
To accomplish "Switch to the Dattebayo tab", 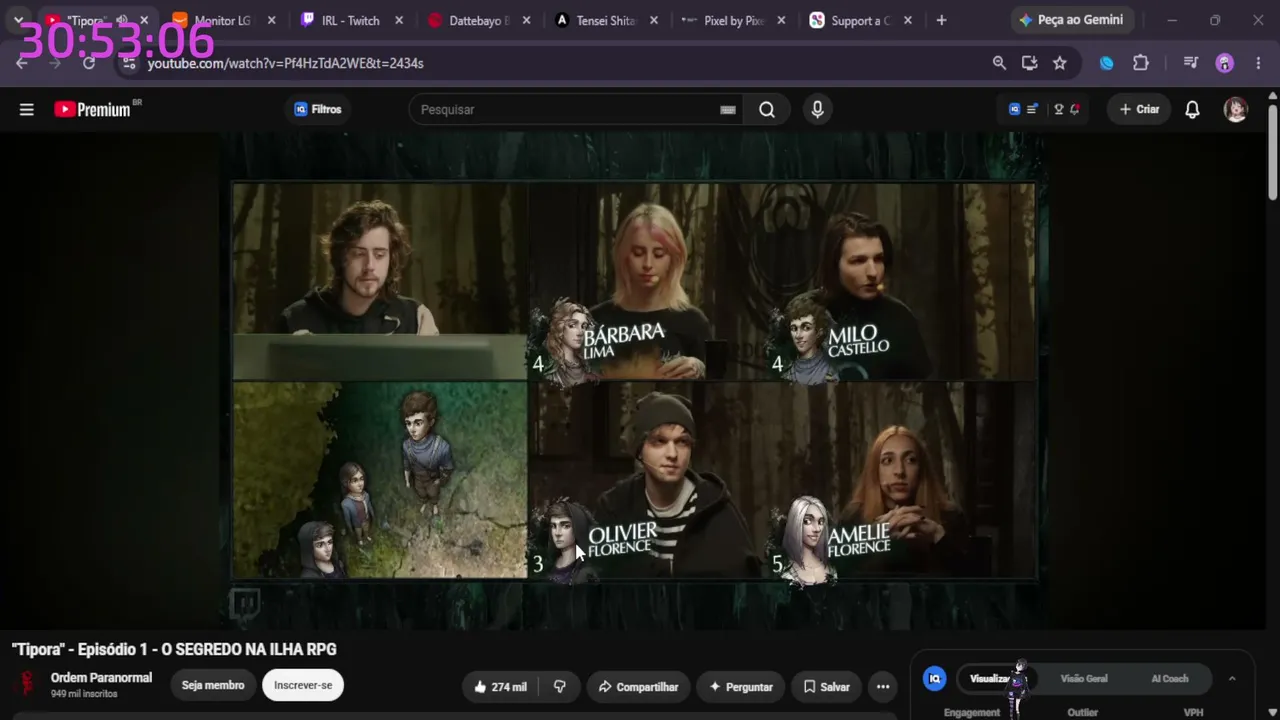I will (x=481, y=20).
